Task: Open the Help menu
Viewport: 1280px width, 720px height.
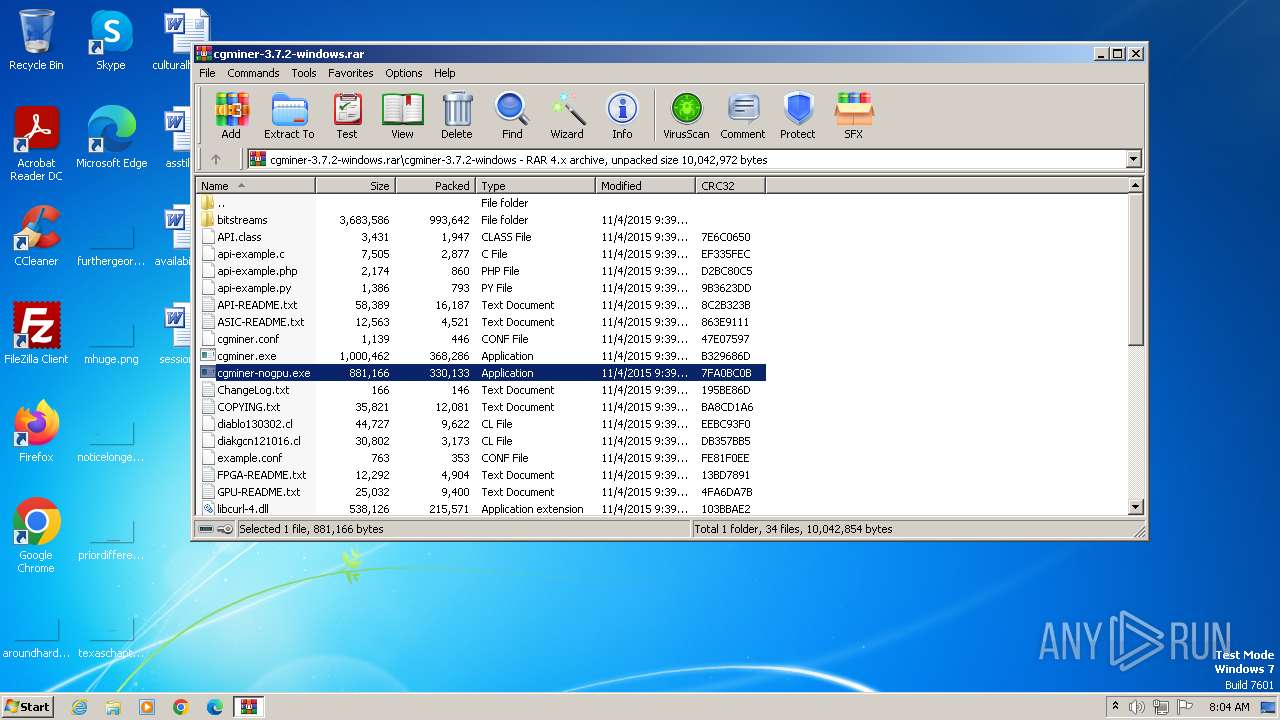Action: coord(445,73)
